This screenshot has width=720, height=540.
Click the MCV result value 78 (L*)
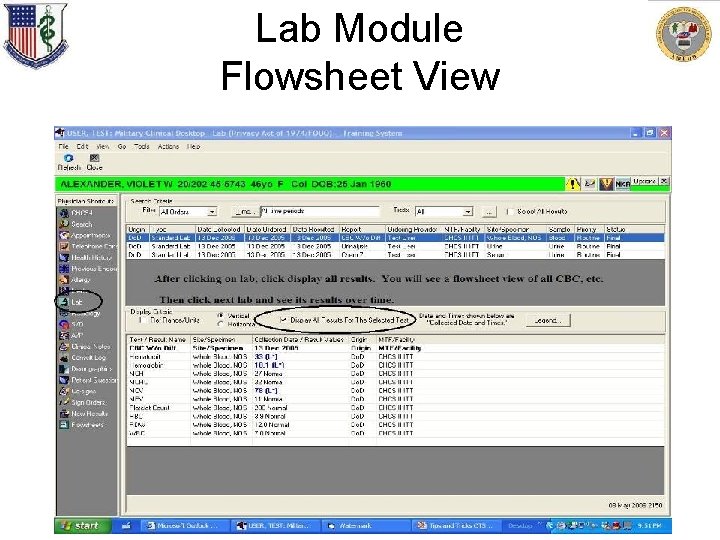point(265,391)
